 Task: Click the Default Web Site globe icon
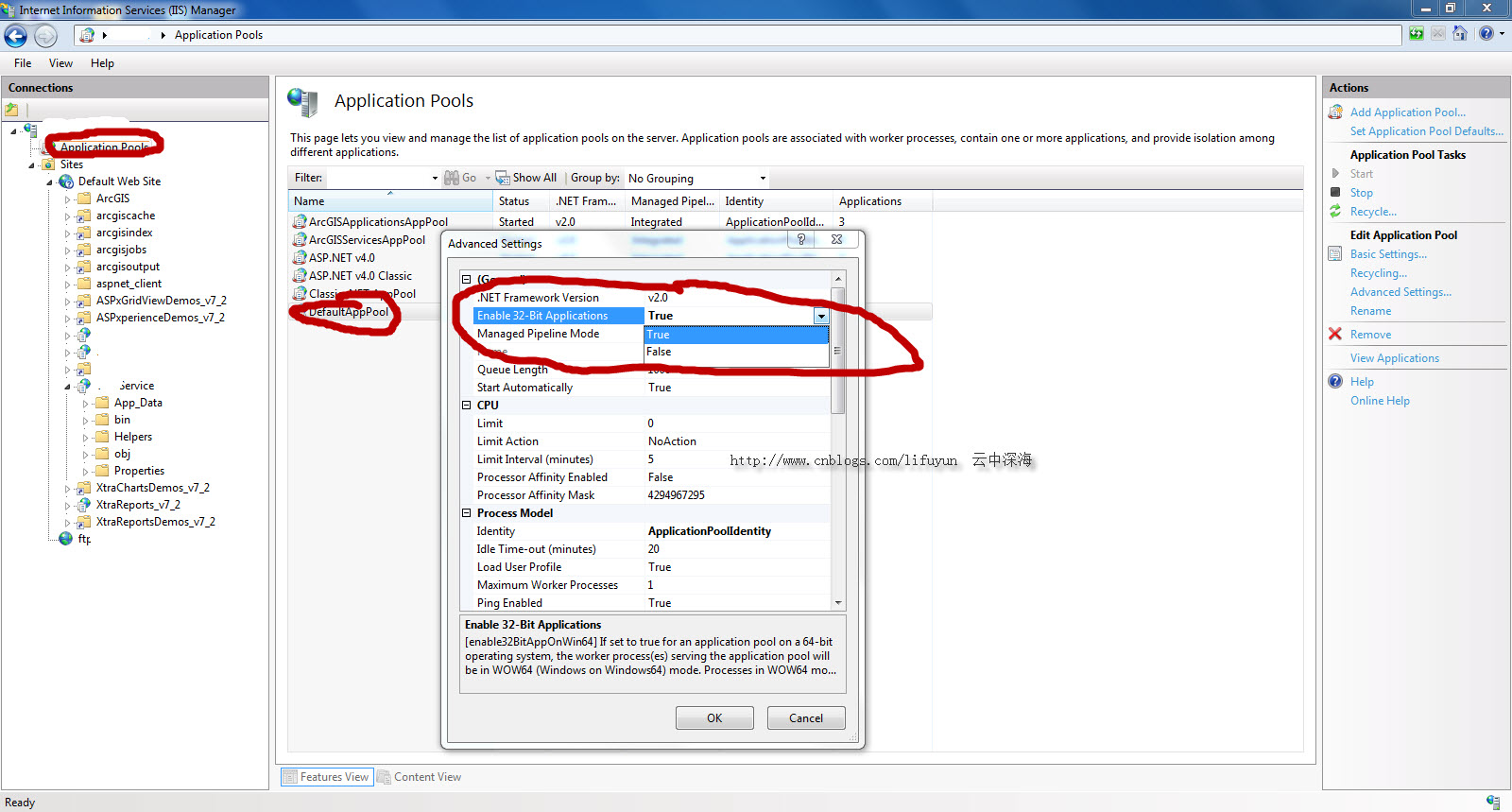tap(66, 181)
